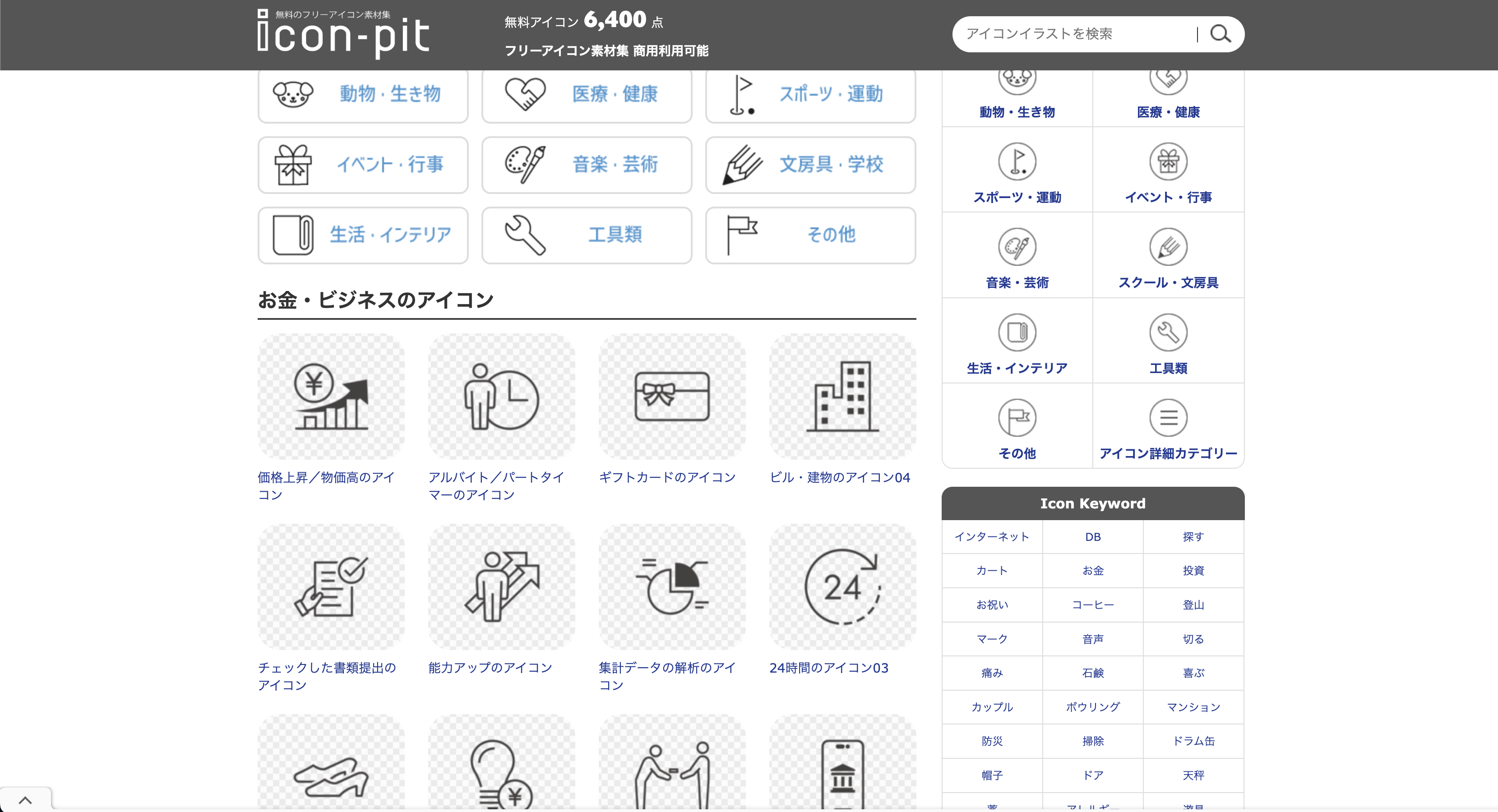
Task: Click the アイコン詳細カテゴリー menu icon
Action: [1168, 417]
